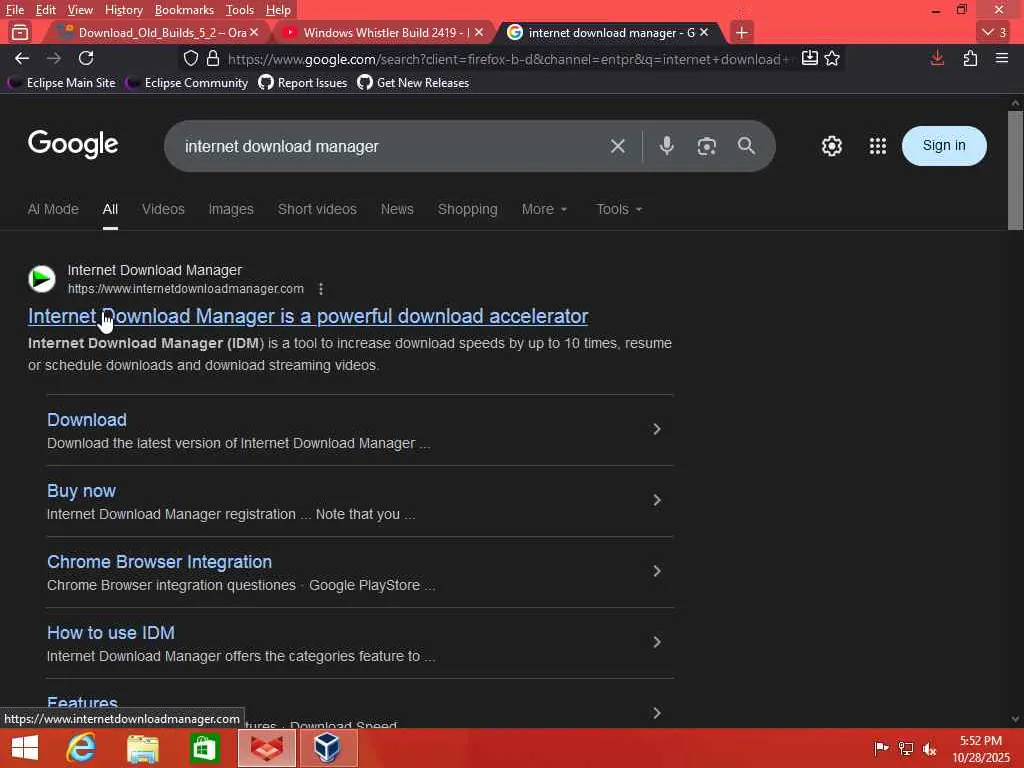Expand the Chrome Browser Integration chevron
This screenshot has width=1024, height=768.
click(x=657, y=571)
